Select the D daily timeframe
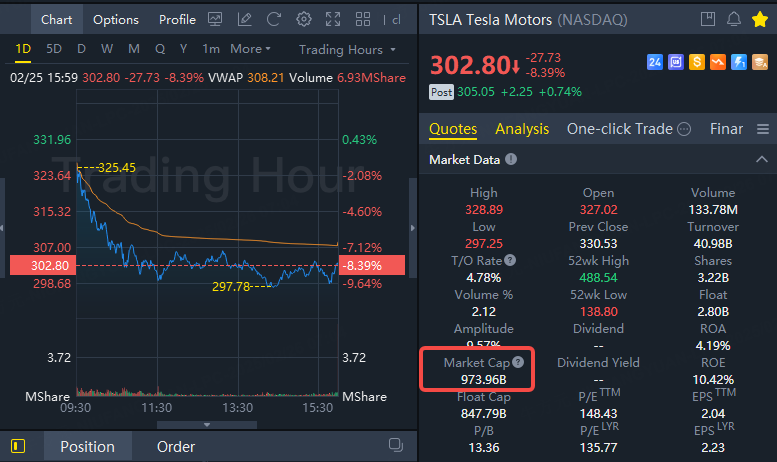The image size is (777, 462). tap(82, 49)
